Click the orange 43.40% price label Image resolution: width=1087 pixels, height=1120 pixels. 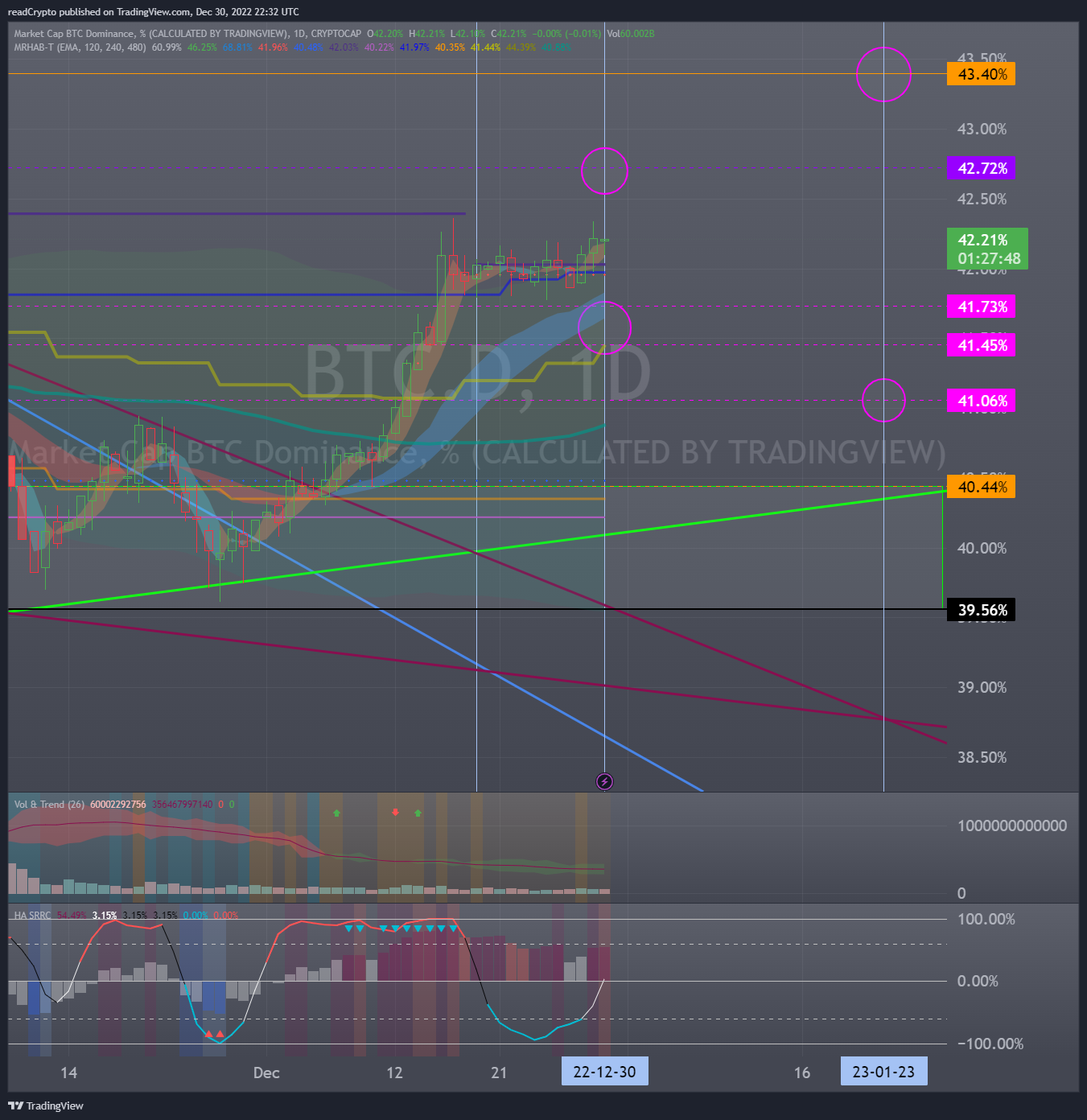click(x=982, y=74)
